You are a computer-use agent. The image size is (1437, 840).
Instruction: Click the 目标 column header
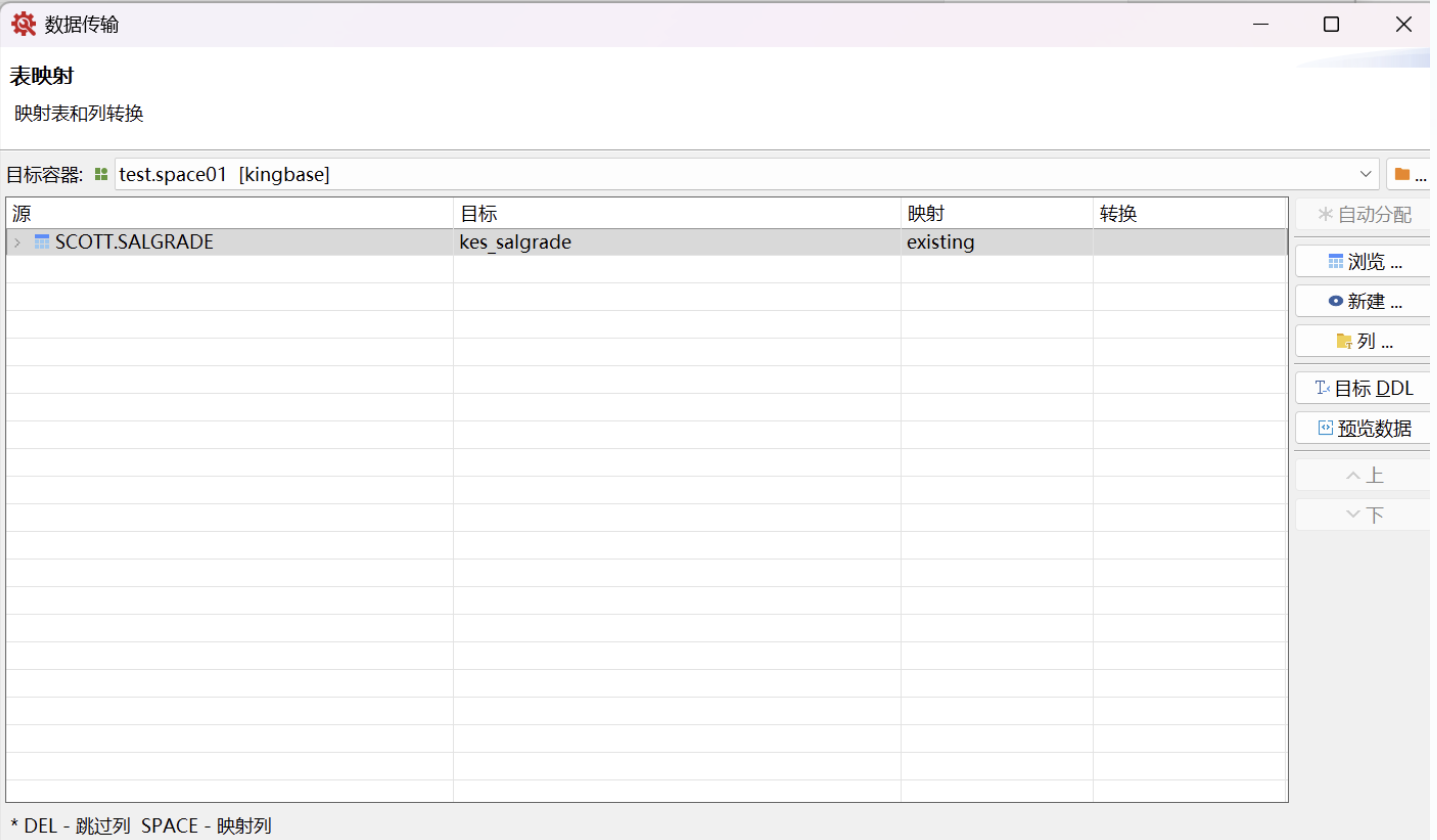[x=676, y=213]
